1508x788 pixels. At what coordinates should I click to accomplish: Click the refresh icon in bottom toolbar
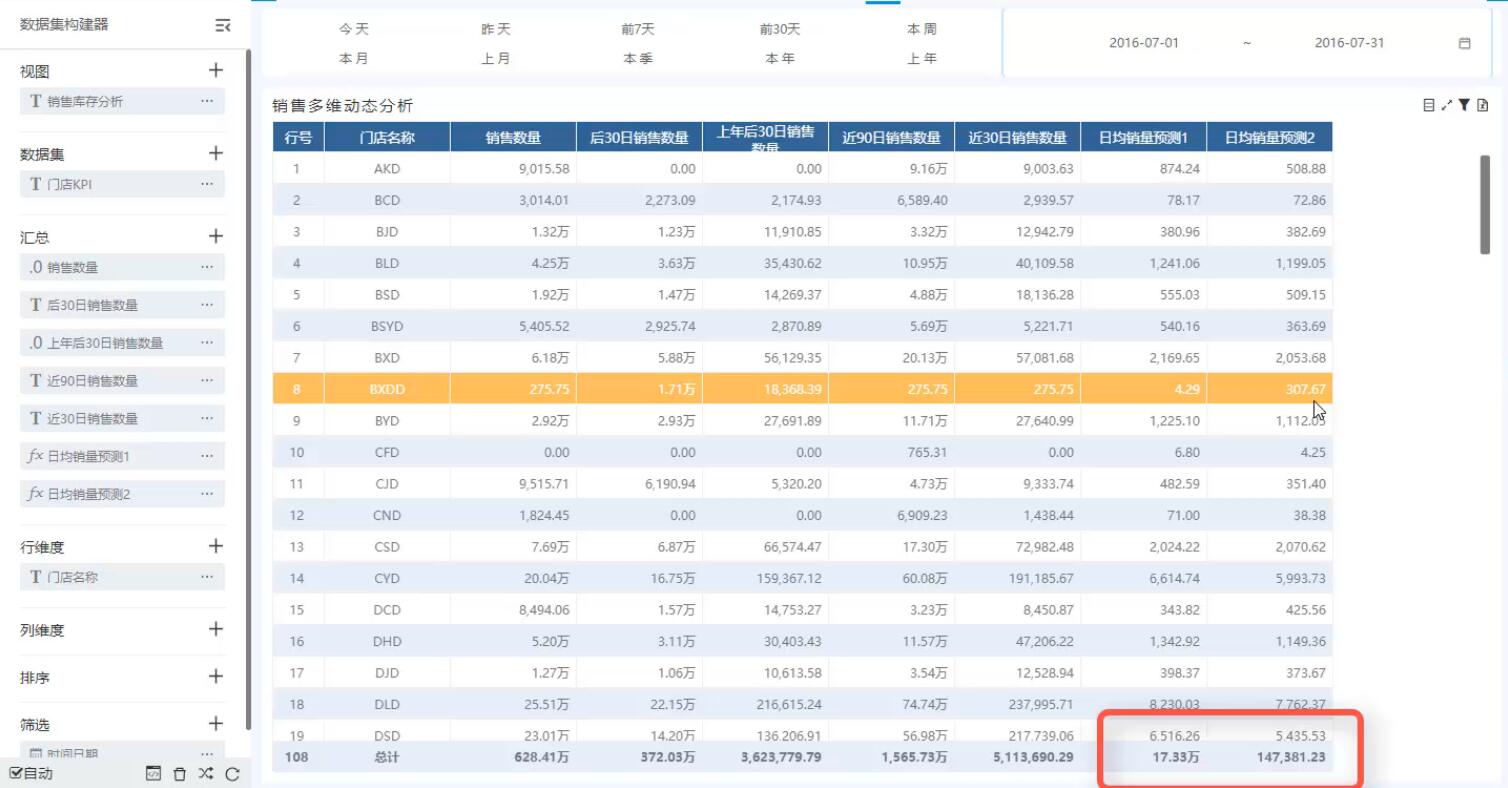[232, 773]
